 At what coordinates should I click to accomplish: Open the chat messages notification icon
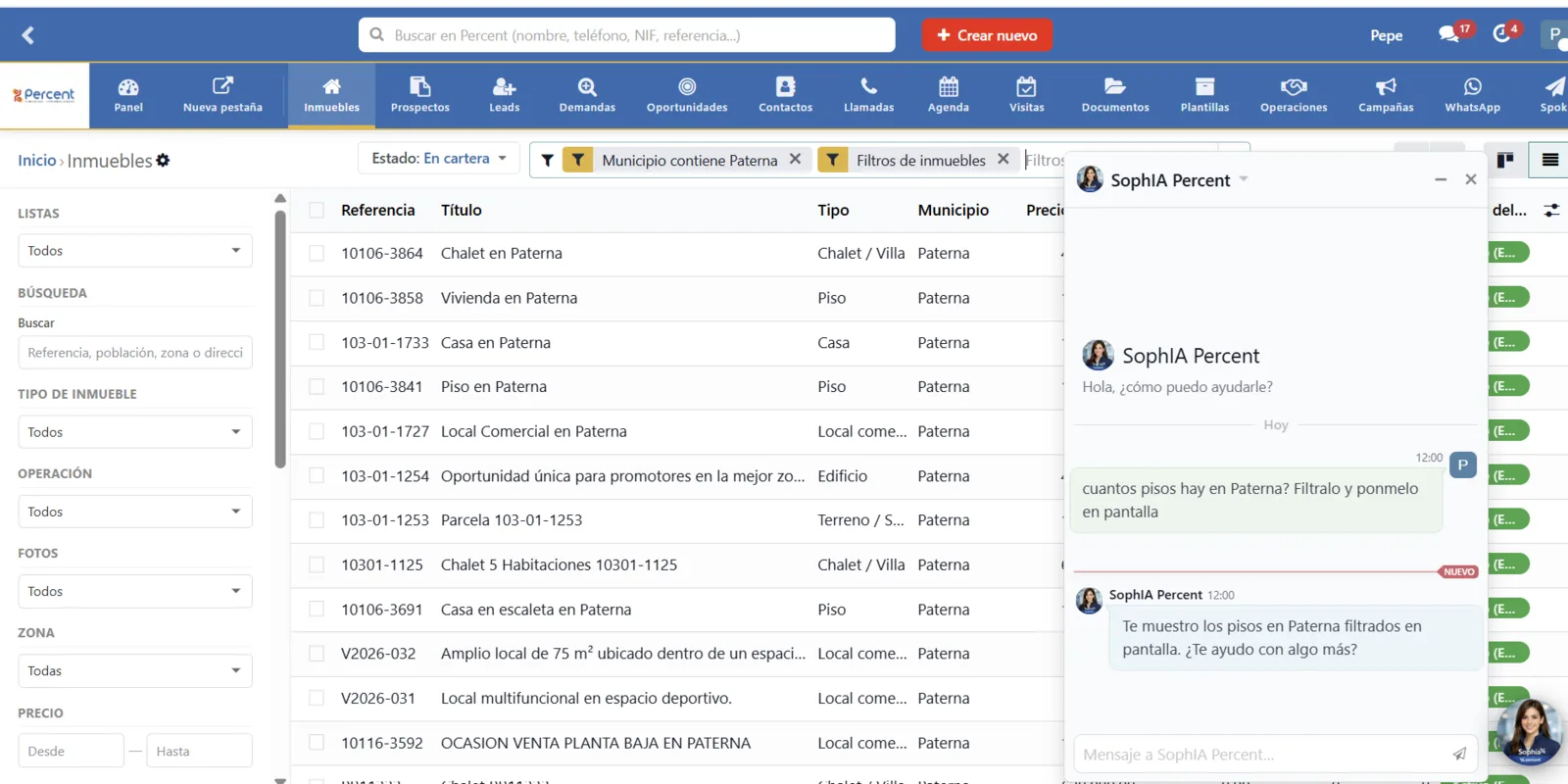(1449, 34)
